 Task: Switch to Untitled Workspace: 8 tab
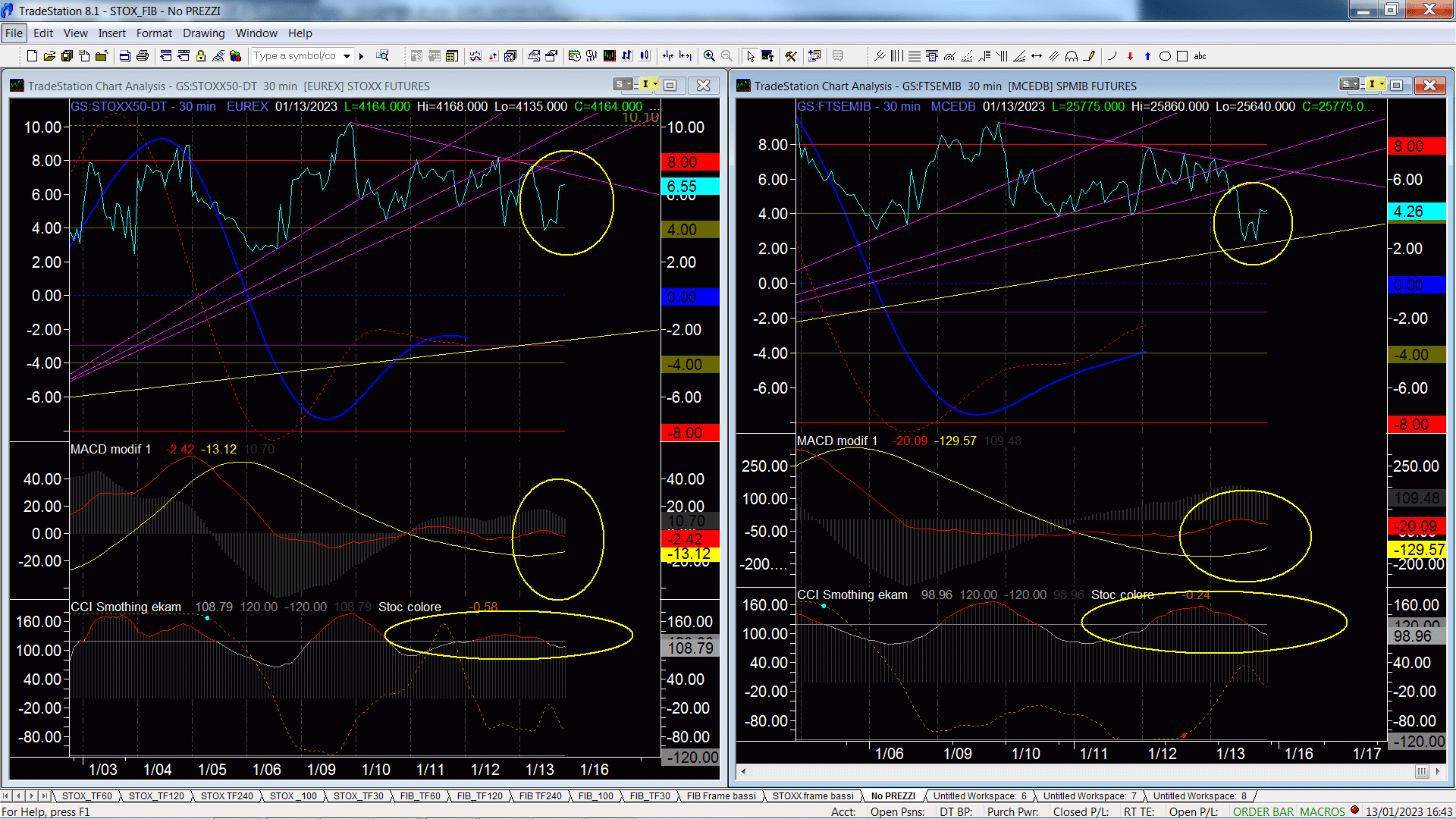point(1200,795)
